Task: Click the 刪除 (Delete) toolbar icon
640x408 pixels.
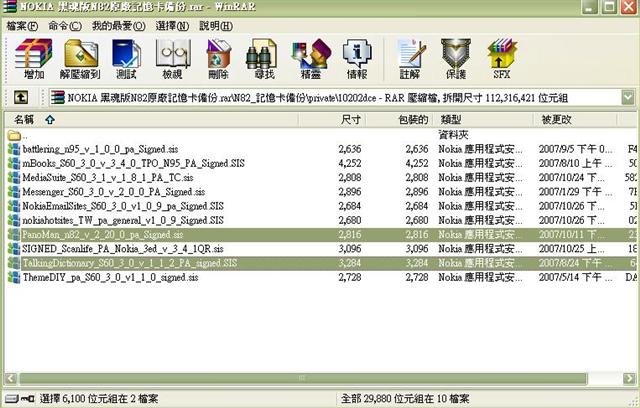Action: coord(218,59)
